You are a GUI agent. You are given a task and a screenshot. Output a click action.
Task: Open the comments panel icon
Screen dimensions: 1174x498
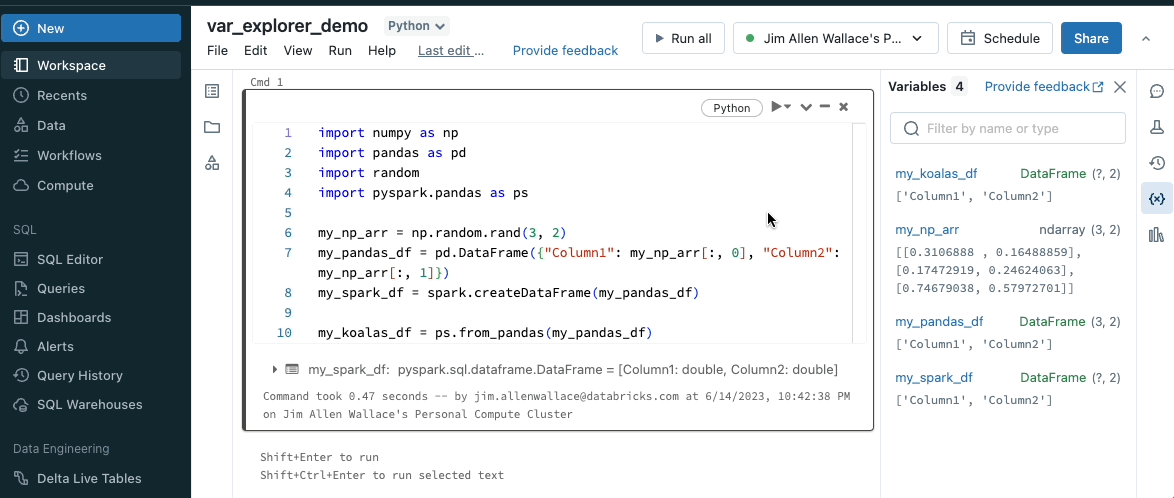tap(1157, 91)
